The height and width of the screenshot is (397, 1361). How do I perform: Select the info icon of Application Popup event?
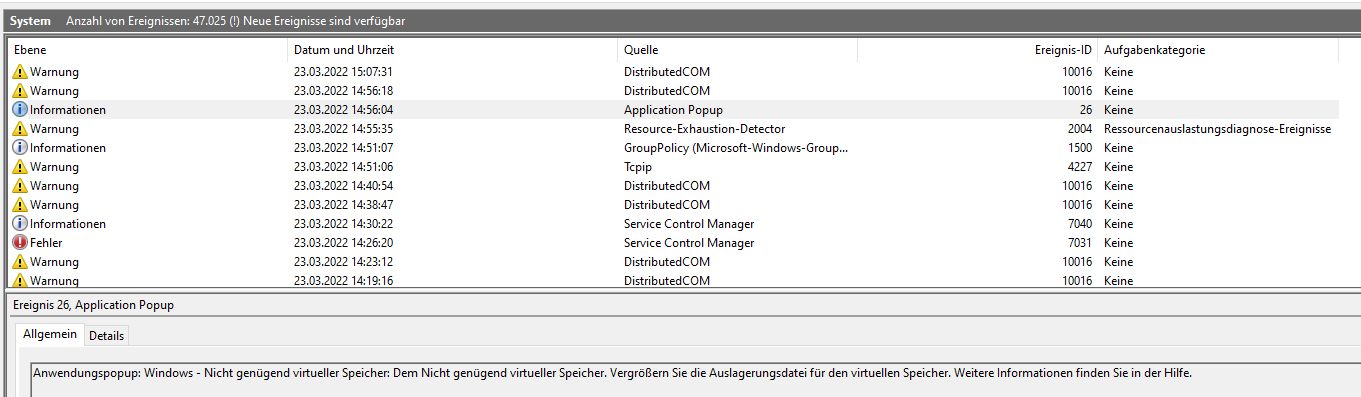(x=20, y=110)
